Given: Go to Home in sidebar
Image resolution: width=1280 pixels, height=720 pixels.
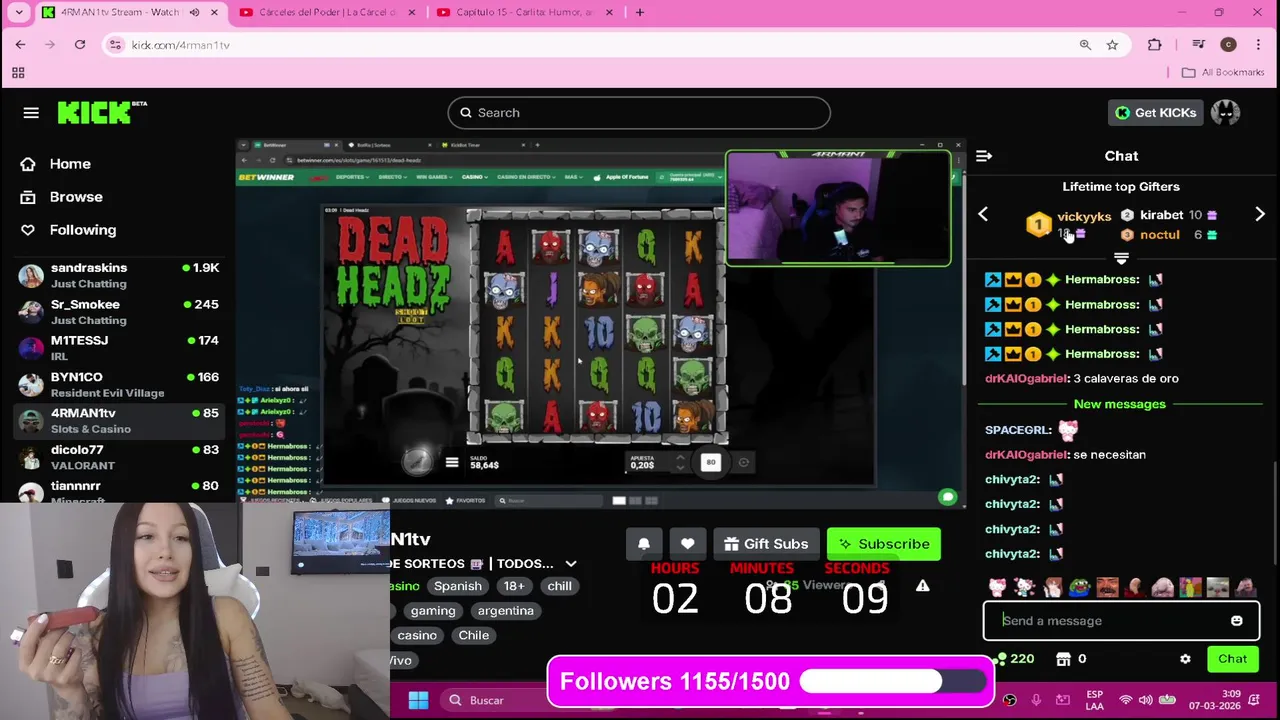Looking at the screenshot, I should (x=70, y=164).
